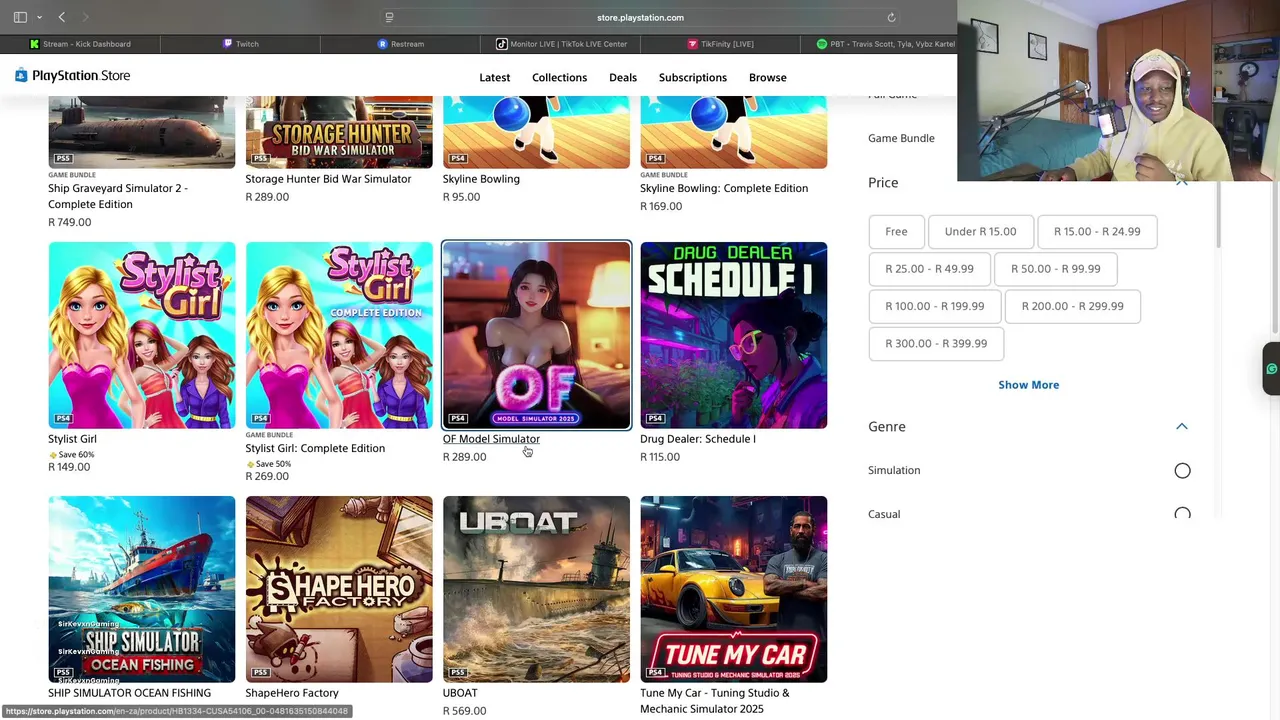Collapse the Genre section chevron

pos(1182,427)
